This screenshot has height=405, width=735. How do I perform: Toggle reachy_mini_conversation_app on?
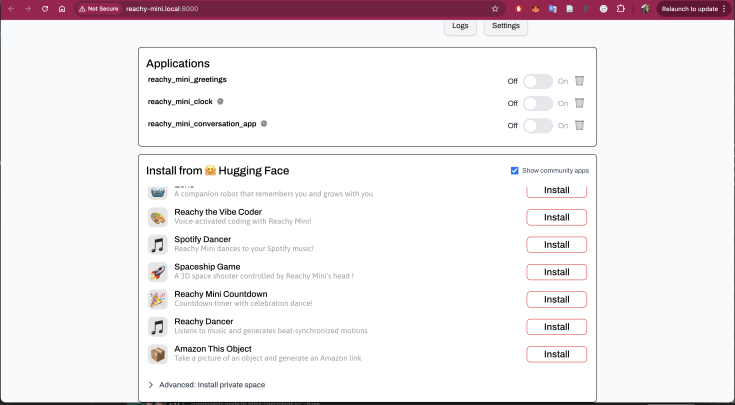[x=537, y=125]
